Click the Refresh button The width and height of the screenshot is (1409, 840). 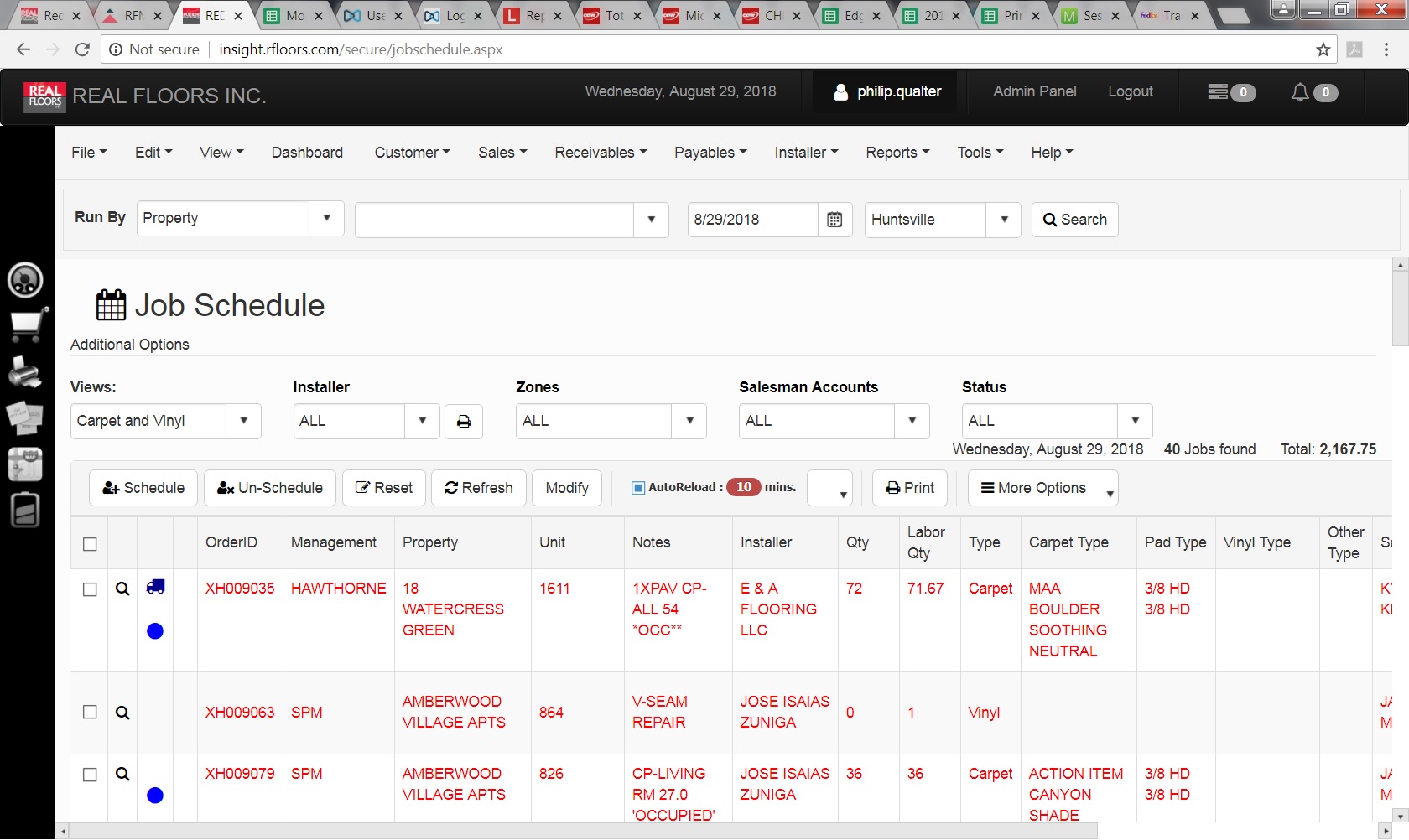click(479, 488)
